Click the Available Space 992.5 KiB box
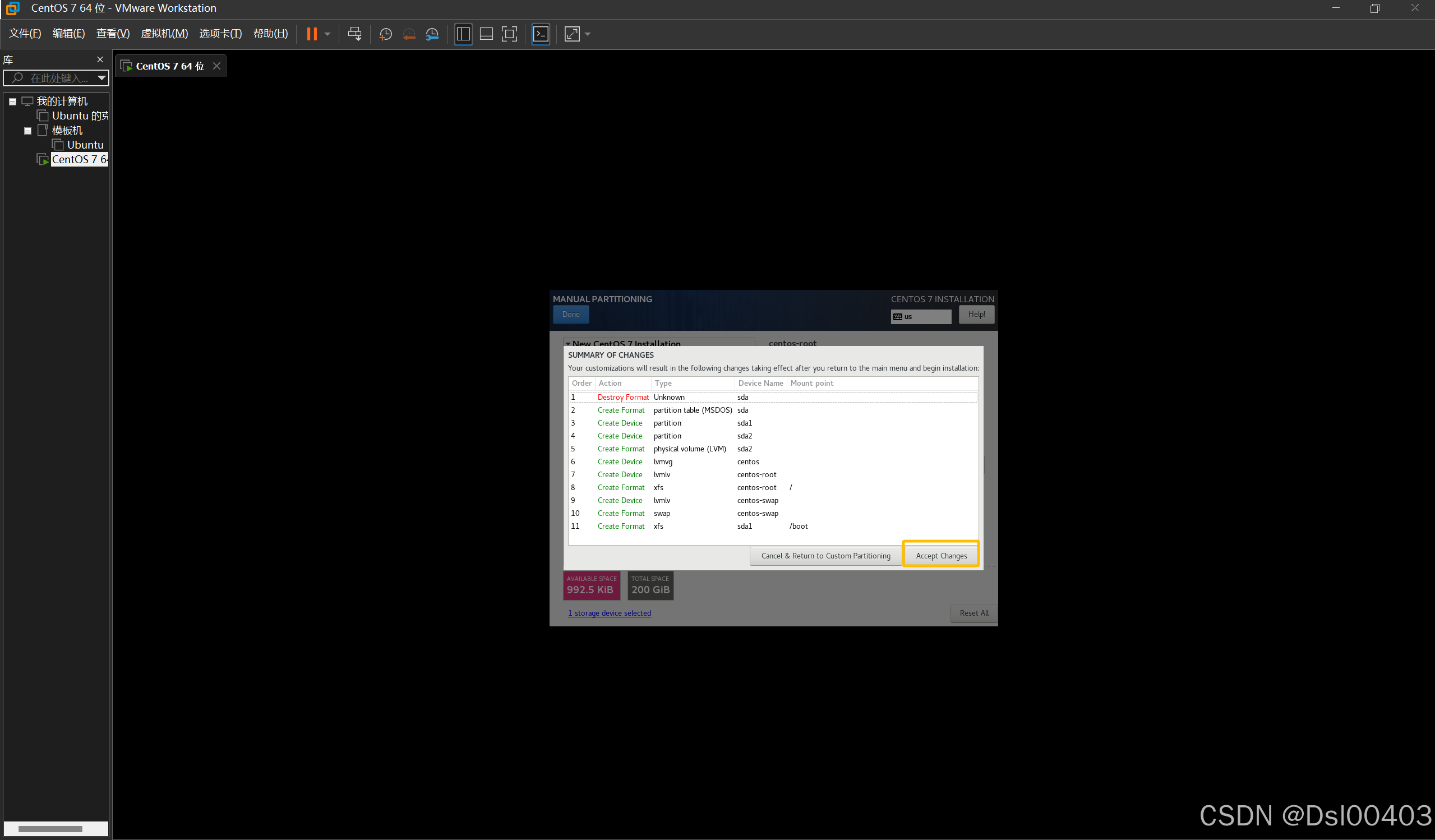The image size is (1435, 840). point(591,585)
